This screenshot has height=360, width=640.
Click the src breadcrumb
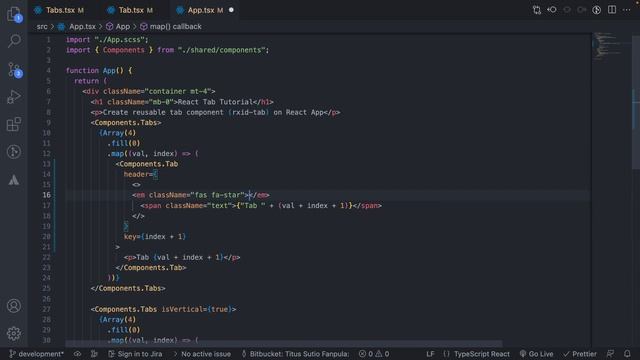click(x=42, y=27)
